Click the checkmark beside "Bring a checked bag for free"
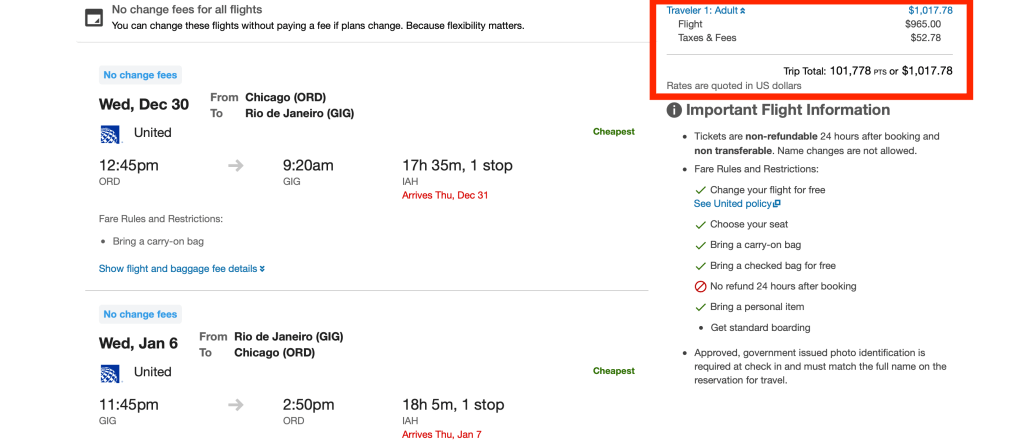The height and width of the screenshot is (447, 1024). [x=700, y=266]
